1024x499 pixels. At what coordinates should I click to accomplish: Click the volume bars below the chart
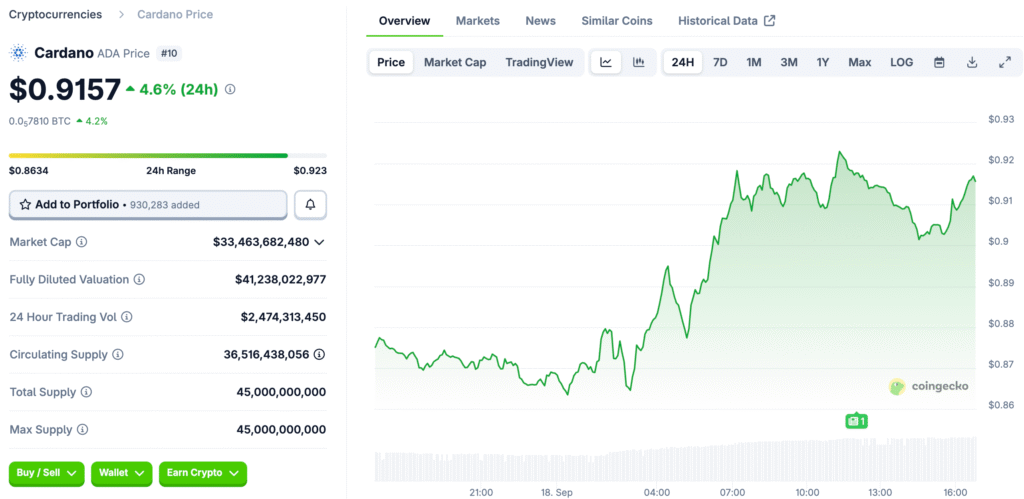click(676, 459)
